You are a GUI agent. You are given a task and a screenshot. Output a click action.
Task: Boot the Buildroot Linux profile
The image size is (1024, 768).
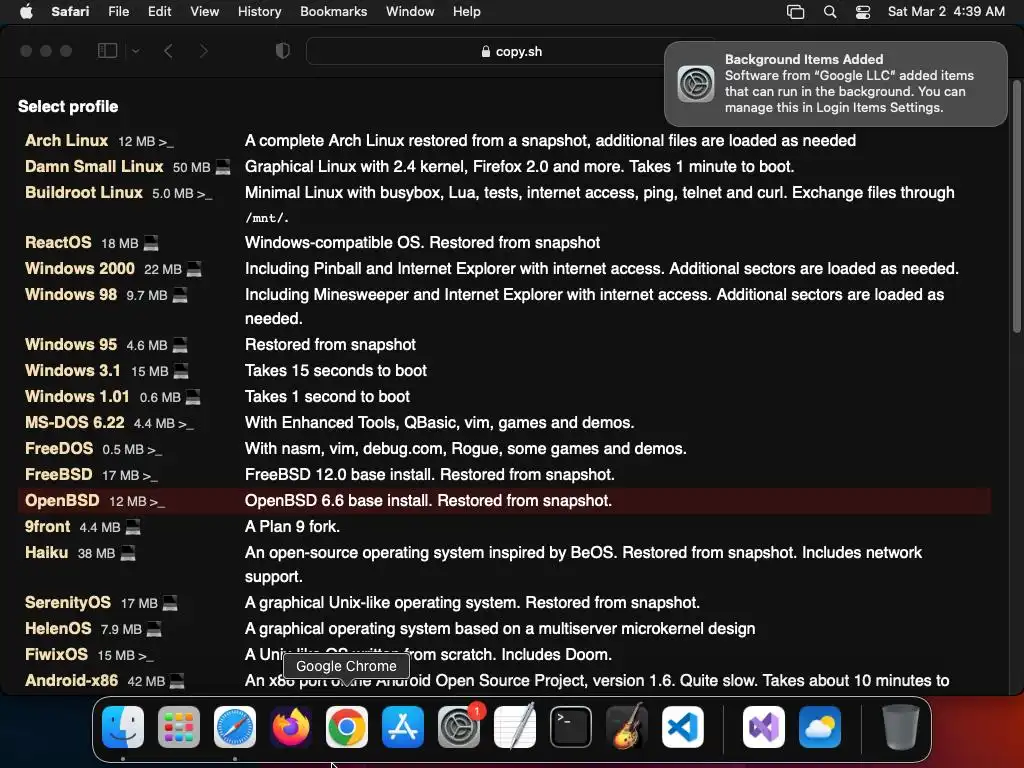[84, 193]
